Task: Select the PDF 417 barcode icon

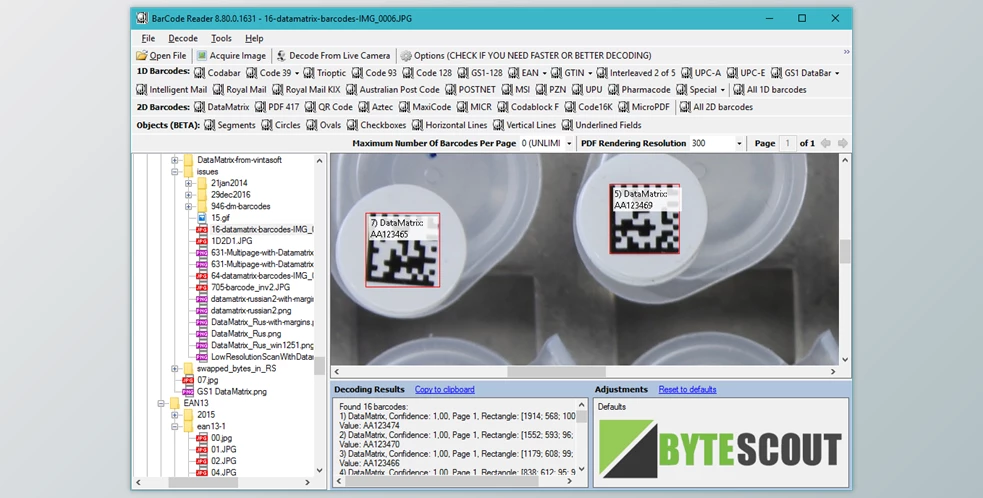Action: pyautogui.click(x=260, y=107)
